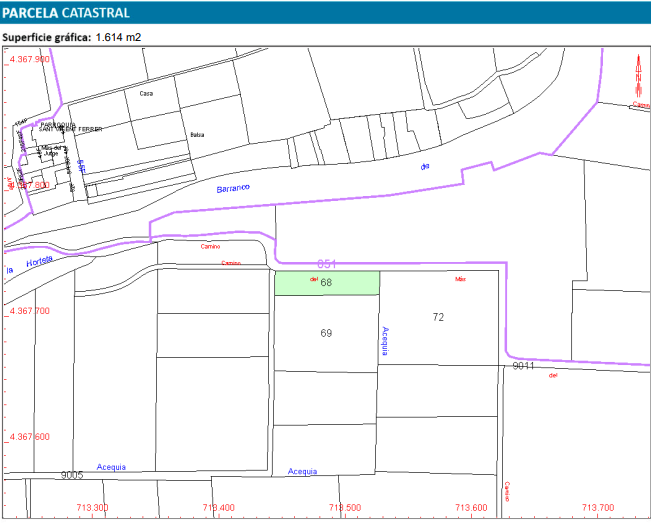Click the 9005 parcel label

[71, 475]
